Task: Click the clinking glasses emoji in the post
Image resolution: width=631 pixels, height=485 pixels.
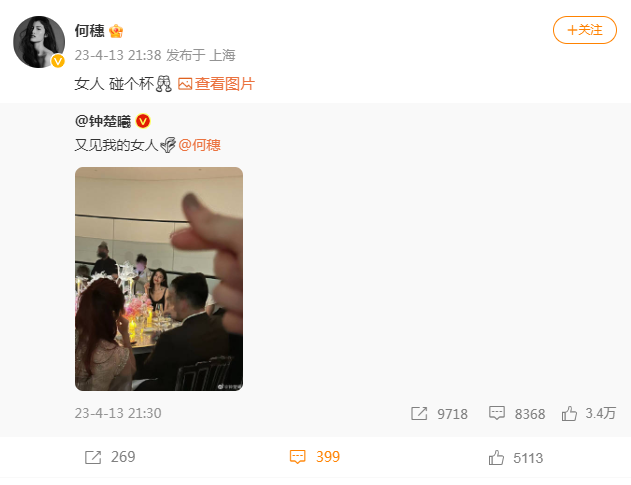Action: tap(164, 84)
